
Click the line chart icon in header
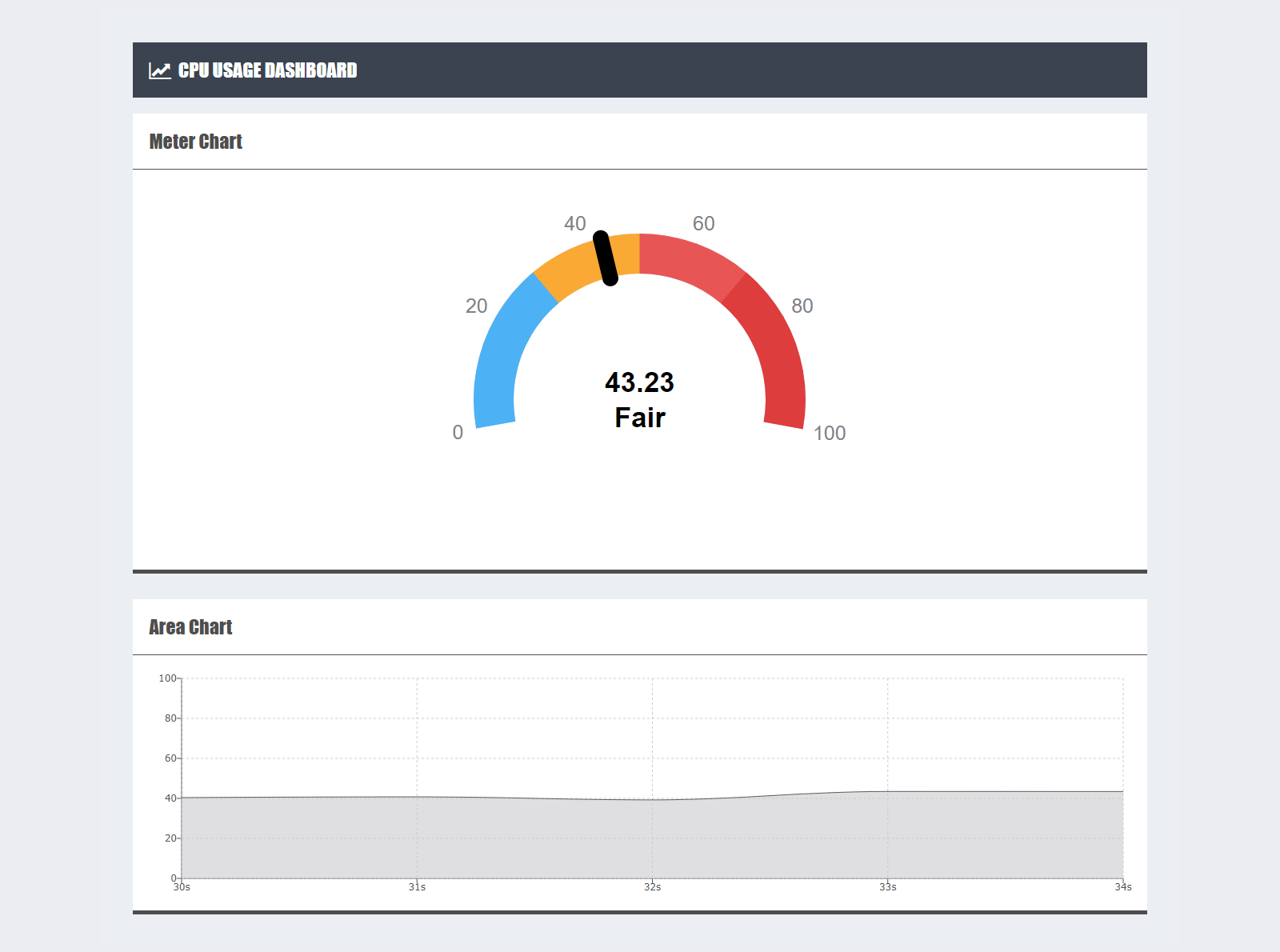pyautogui.click(x=160, y=70)
